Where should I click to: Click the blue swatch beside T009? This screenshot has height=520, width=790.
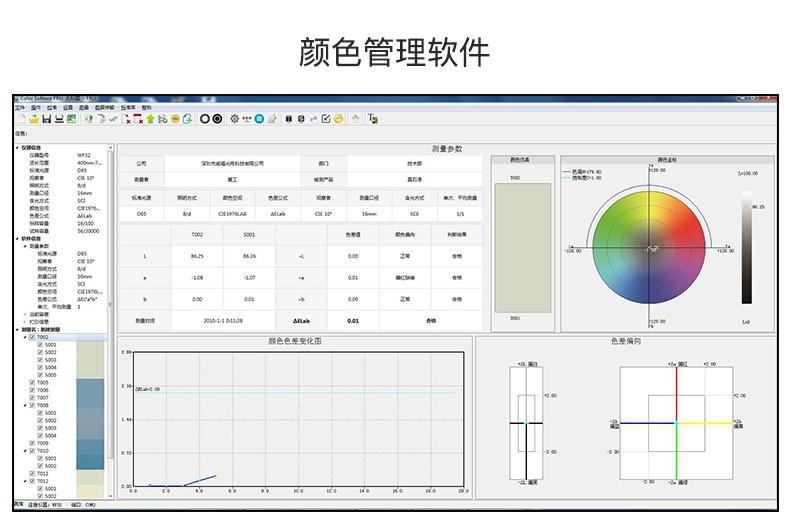tap(90, 443)
